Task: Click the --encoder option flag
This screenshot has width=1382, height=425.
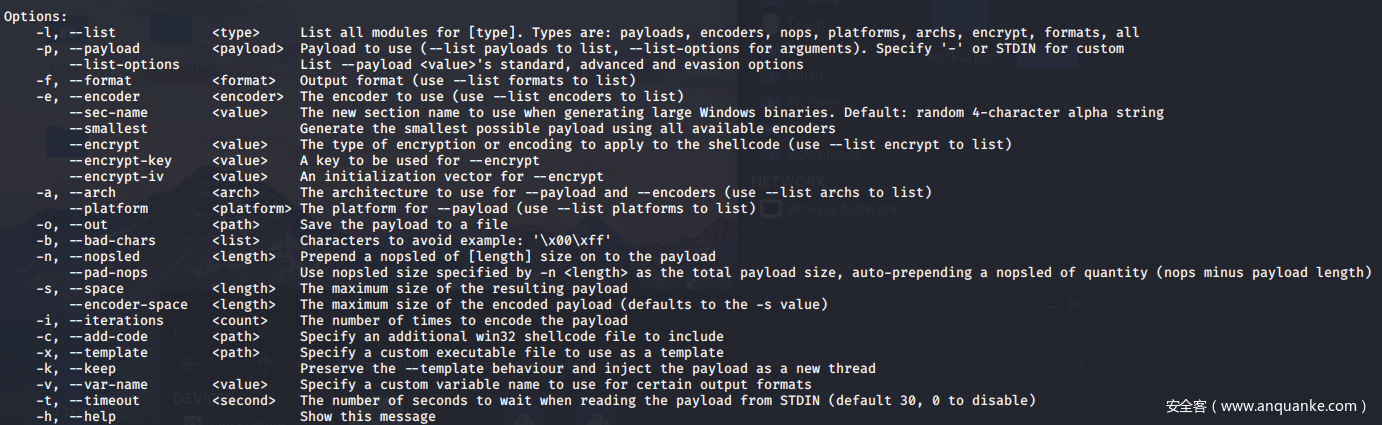Action: pyautogui.click(x=104, y=96)
